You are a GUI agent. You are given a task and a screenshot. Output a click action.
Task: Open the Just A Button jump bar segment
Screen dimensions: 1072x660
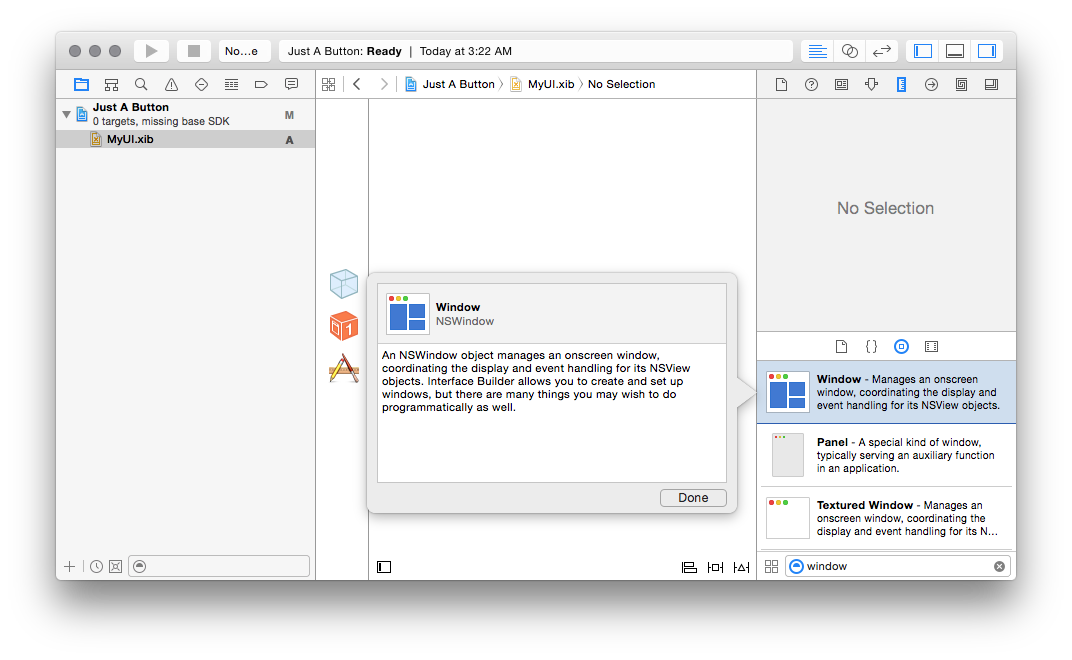pyautogui.click(x=450, y=84)
